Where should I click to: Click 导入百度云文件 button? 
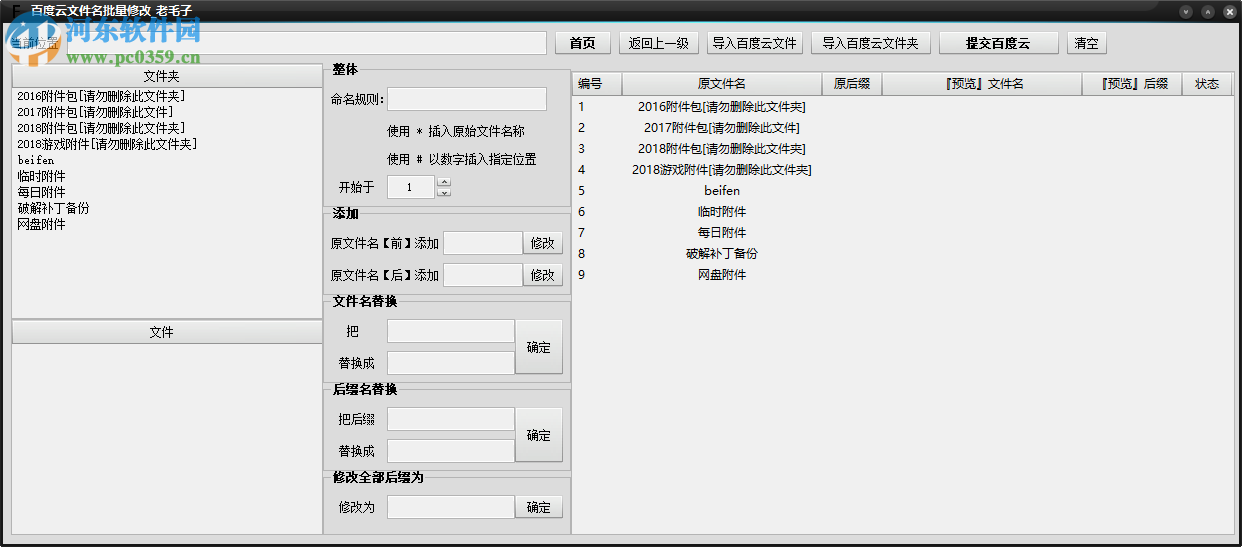point(754,43)
